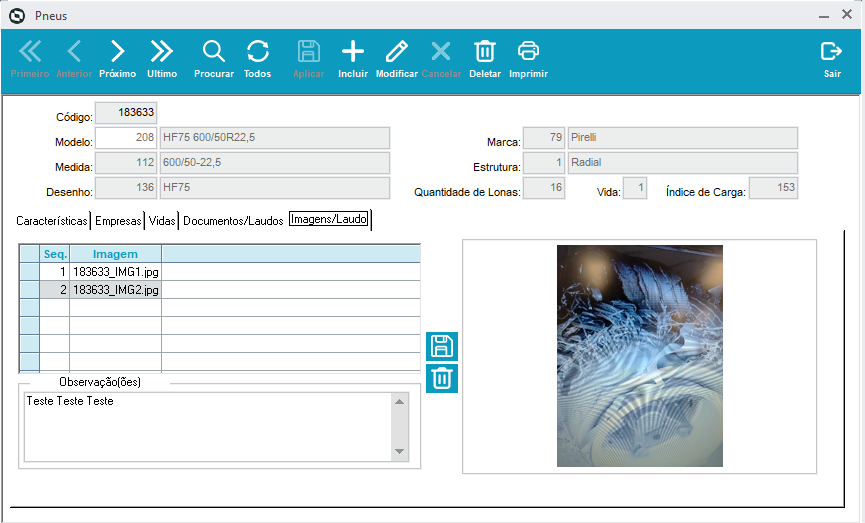Save image using floppy icon beside grid
This screenshot has height=523, width=865.
point(442,346)
